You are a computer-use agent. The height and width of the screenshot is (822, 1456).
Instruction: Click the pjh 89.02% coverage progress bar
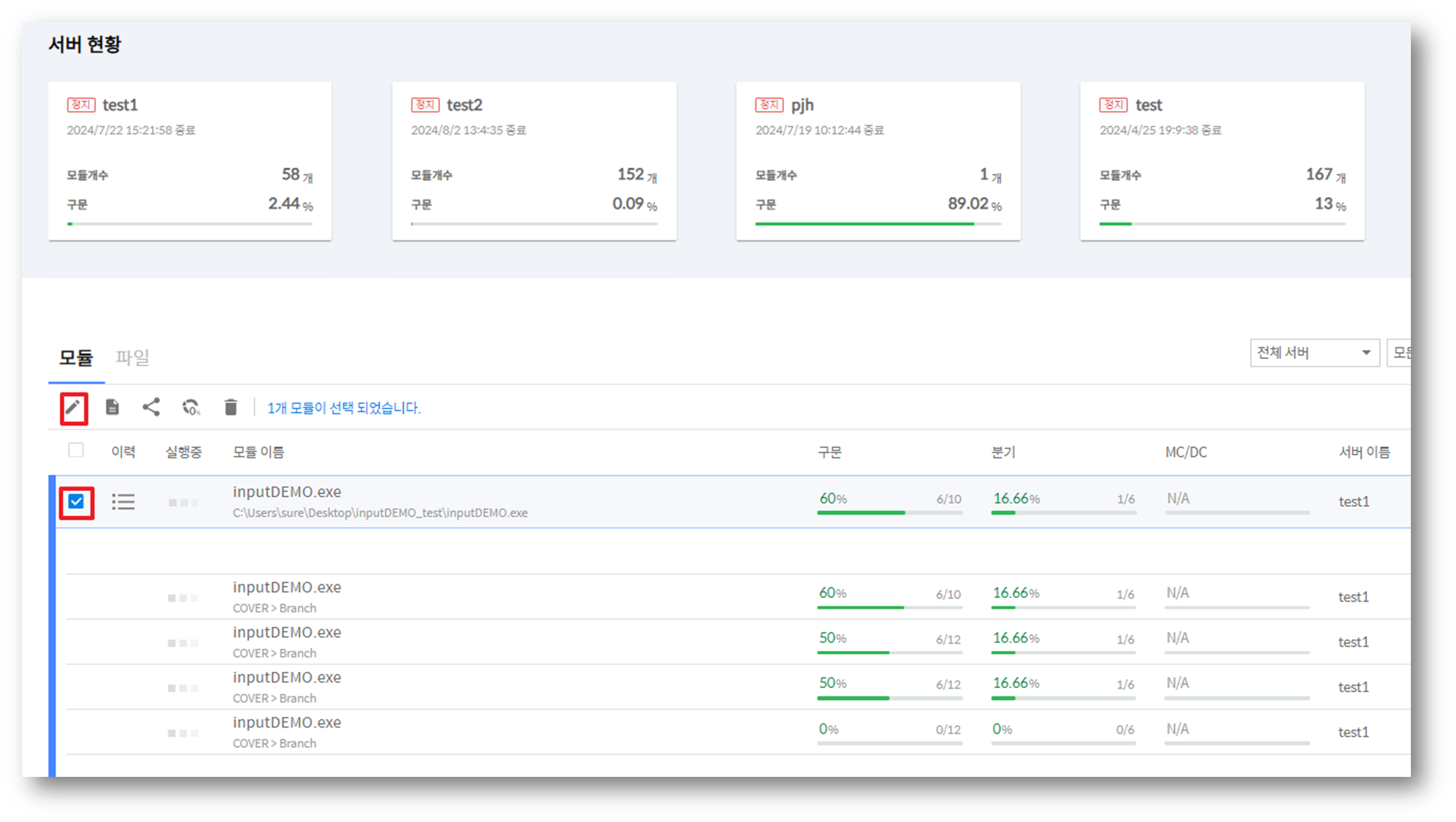(x=878, y=224)
